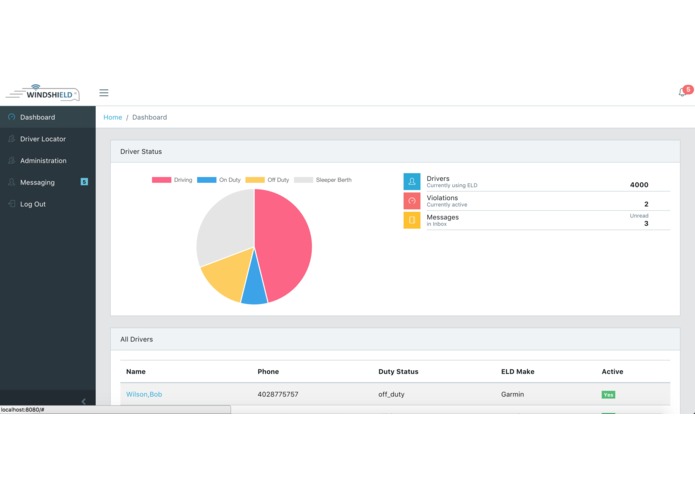
Task: Click the phone number 4028775757
Action: pyautogui.click(x=278, y=394)
